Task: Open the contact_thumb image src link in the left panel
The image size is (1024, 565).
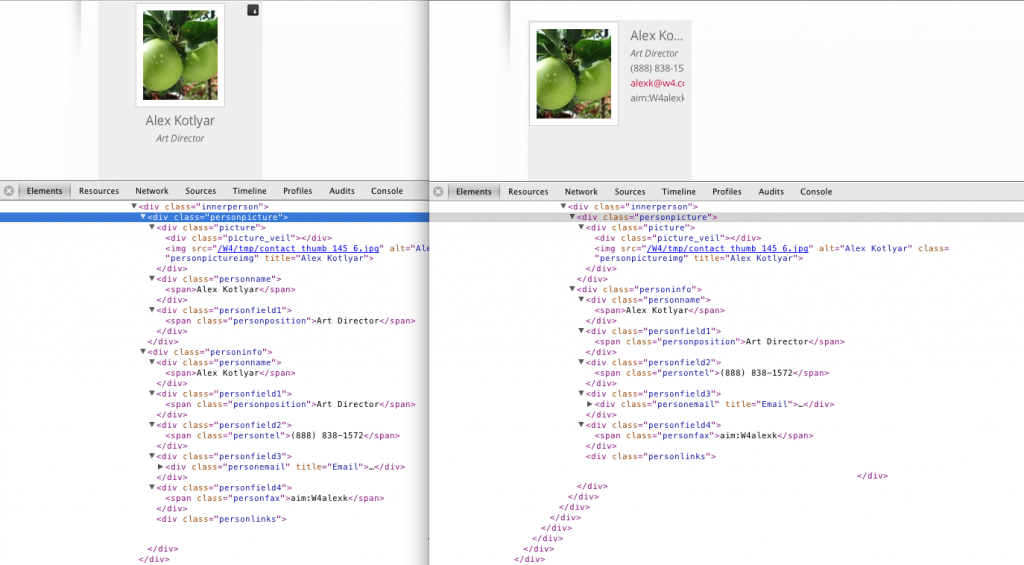Action: [x=299, y=248]
